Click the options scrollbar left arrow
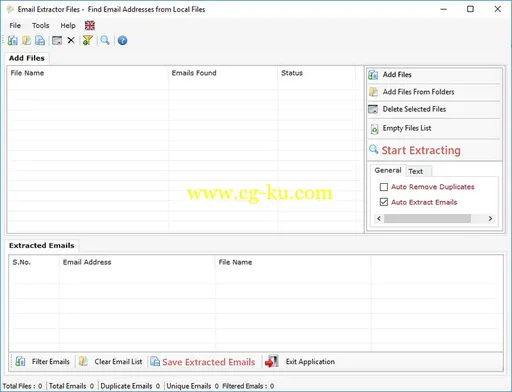Viewport: 512px width, 392px height. pos(379,218)
